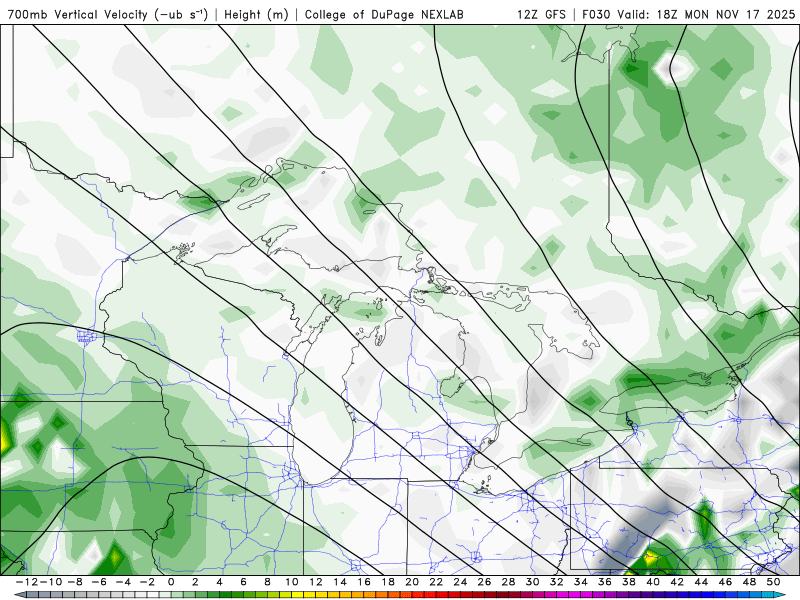Select the '0' color scale label
The height and width of the screenshot is (600, 800).
171,582
